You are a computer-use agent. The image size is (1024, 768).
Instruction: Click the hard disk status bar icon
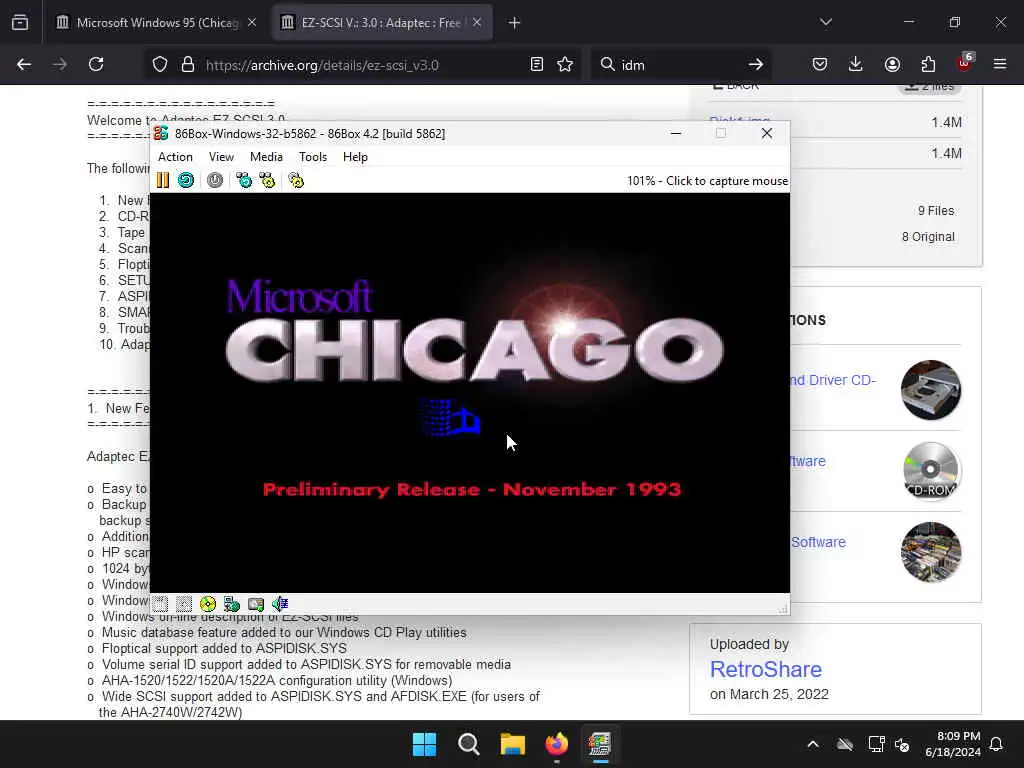(x=256, y=604)
